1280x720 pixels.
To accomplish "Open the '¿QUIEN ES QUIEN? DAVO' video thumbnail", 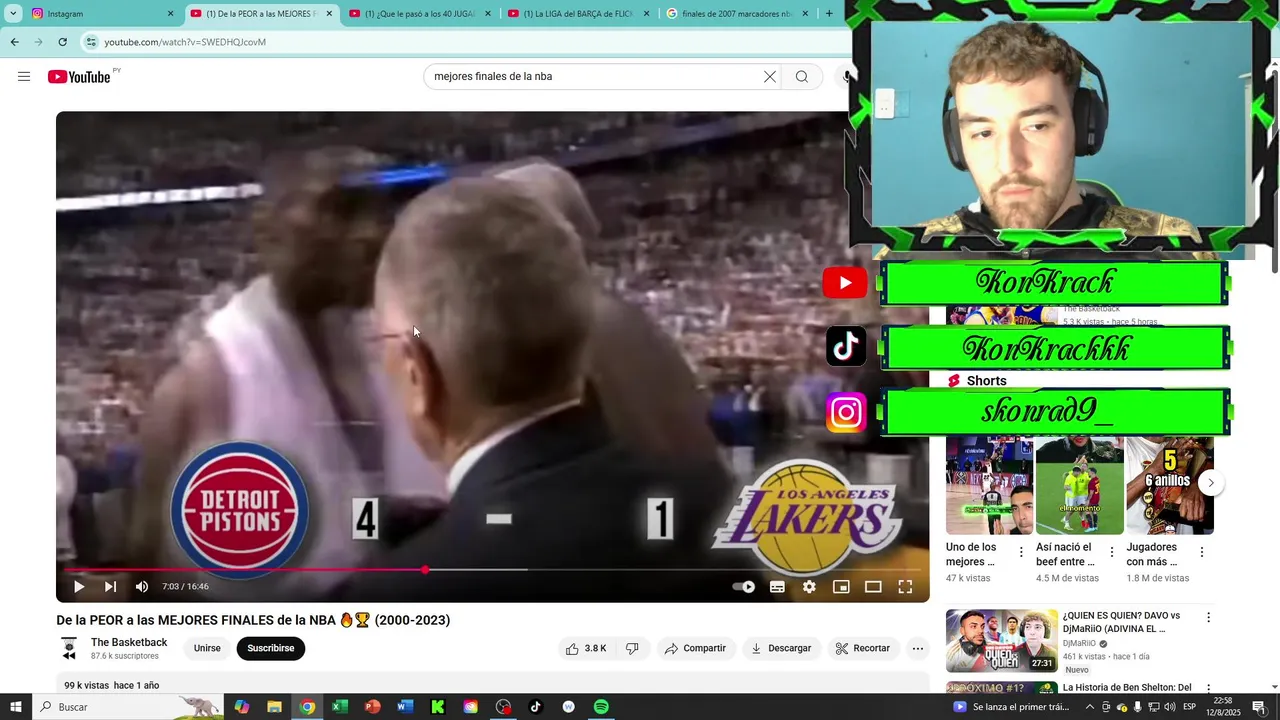I will click(x=1002, y=640).
